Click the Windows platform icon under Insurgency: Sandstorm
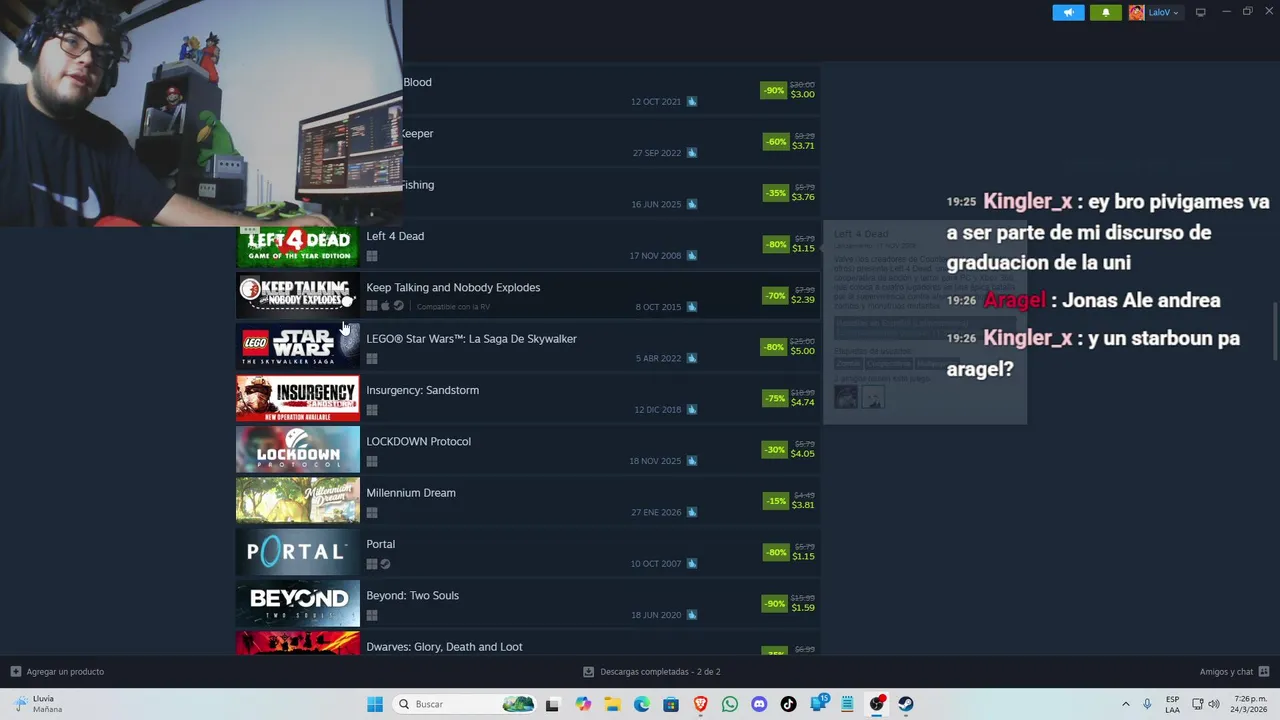The width and height of the screenshot is (1280, 720). point(372,410)
